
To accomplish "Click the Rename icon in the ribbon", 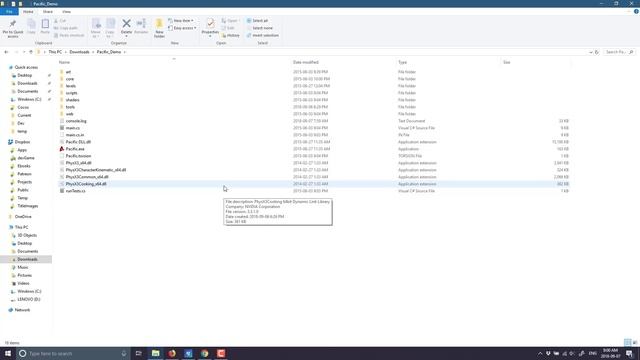I will point(141,23).
